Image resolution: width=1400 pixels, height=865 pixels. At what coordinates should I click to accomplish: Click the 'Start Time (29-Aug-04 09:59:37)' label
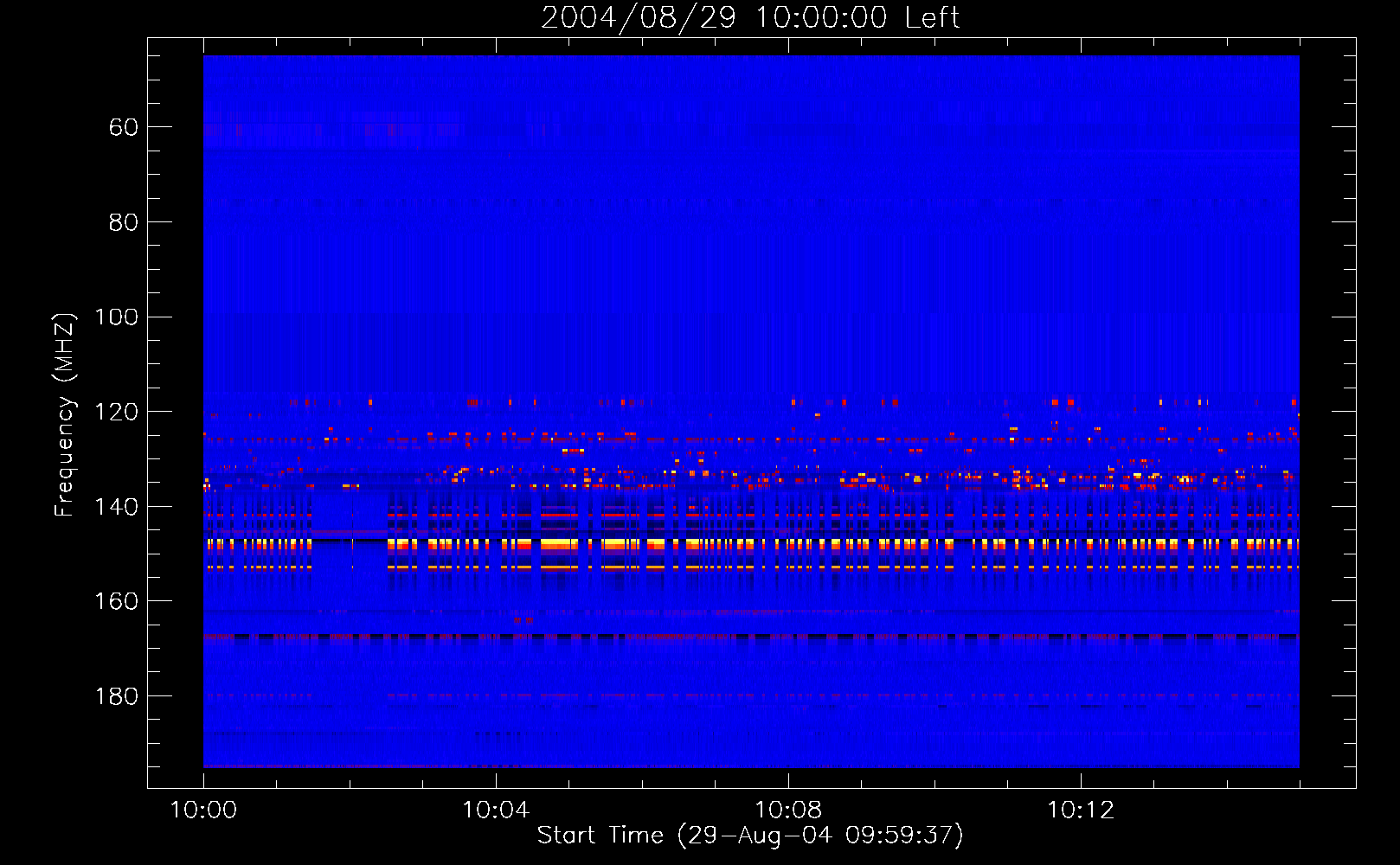click(750, 835)
